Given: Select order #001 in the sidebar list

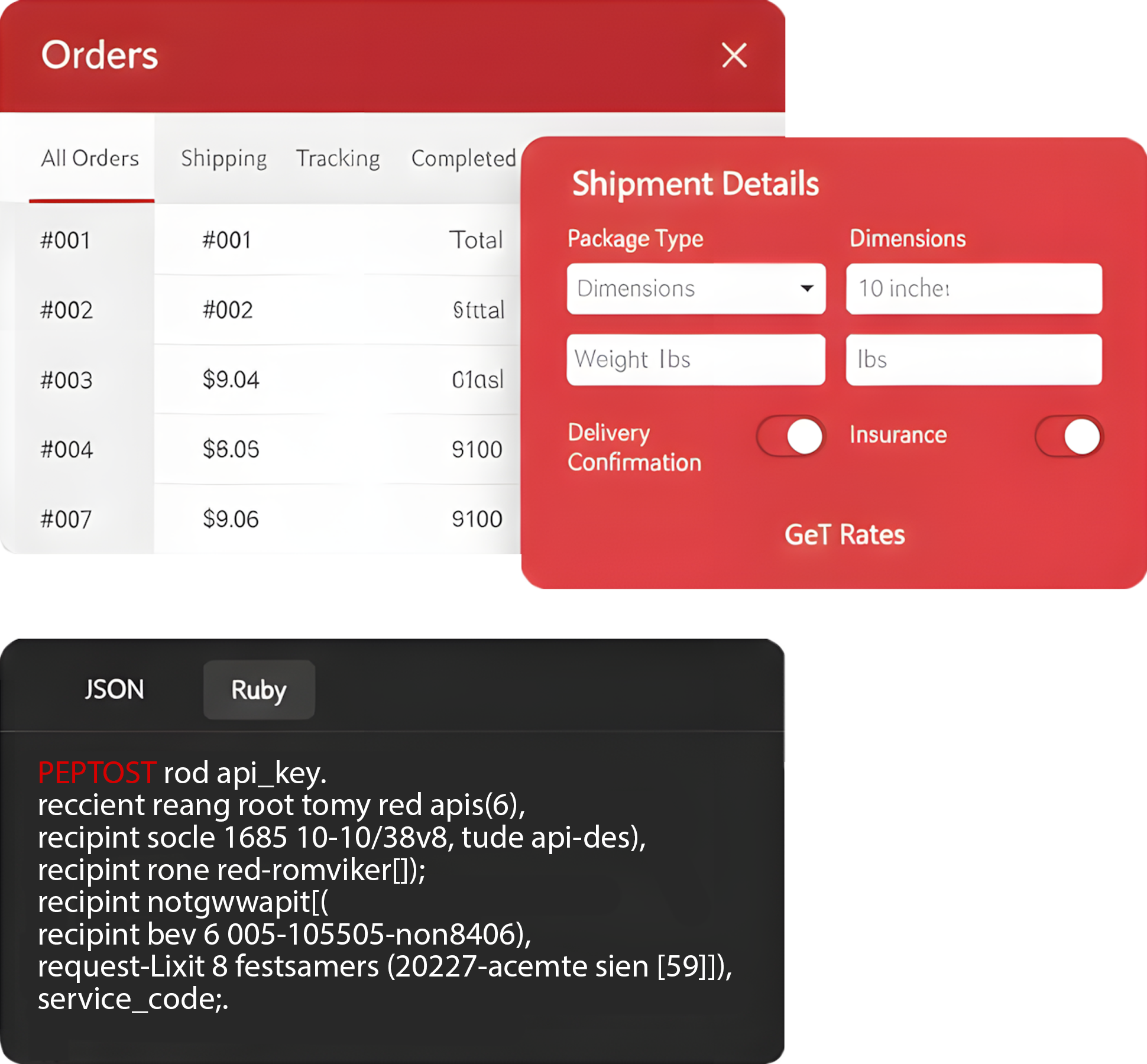Looking at the screenshot, I should (x=66, y=241).
